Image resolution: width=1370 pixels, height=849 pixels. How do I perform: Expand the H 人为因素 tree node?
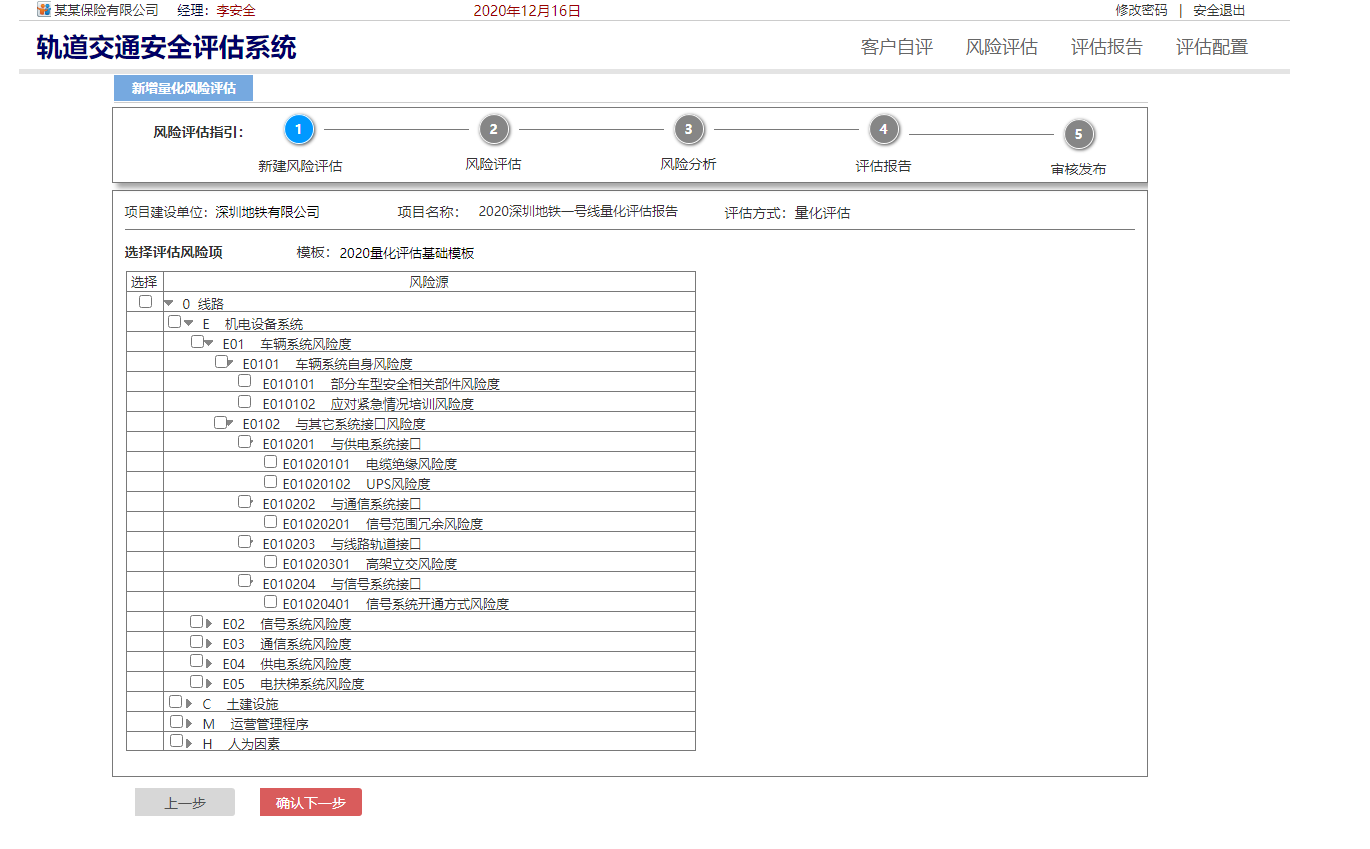point(189,743)
